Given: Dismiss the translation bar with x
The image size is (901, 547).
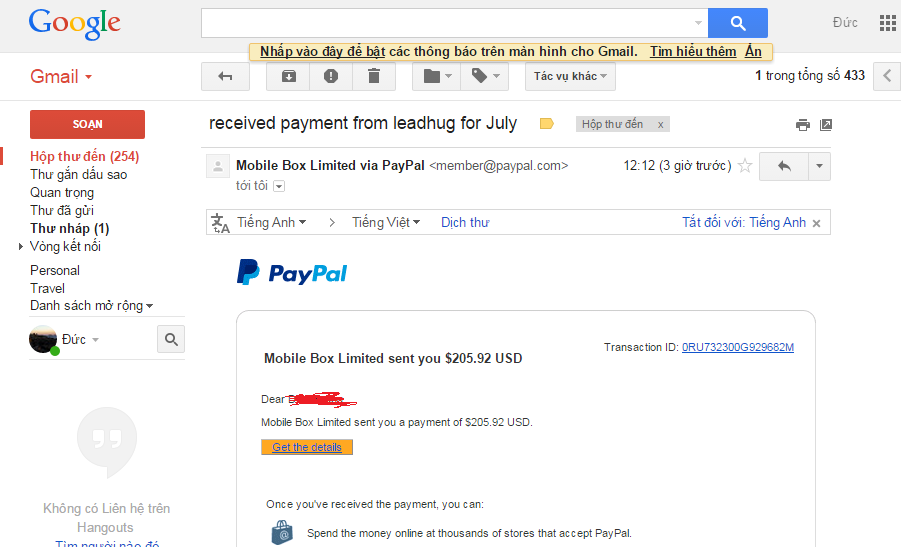Looking at the screenshot, I should (x=816, y=224).
